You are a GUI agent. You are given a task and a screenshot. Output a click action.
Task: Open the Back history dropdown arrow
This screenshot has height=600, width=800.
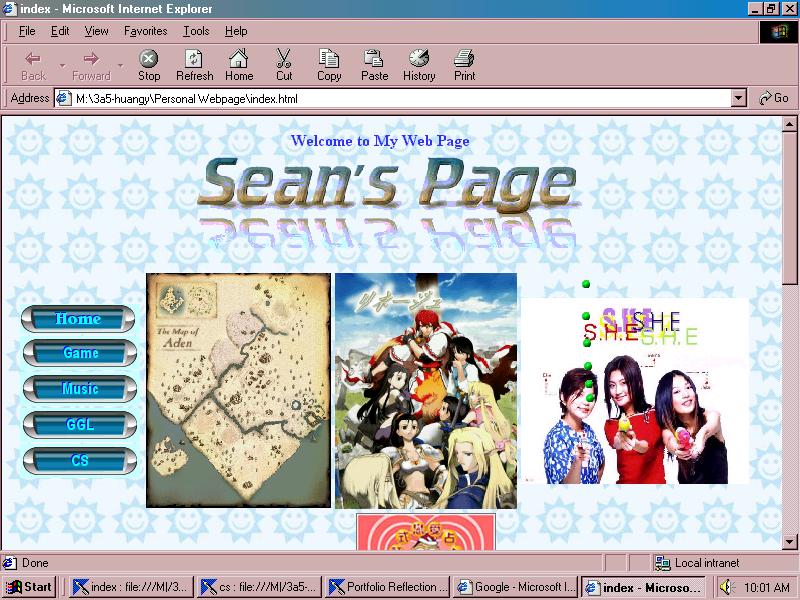click(x=62, y=65)
